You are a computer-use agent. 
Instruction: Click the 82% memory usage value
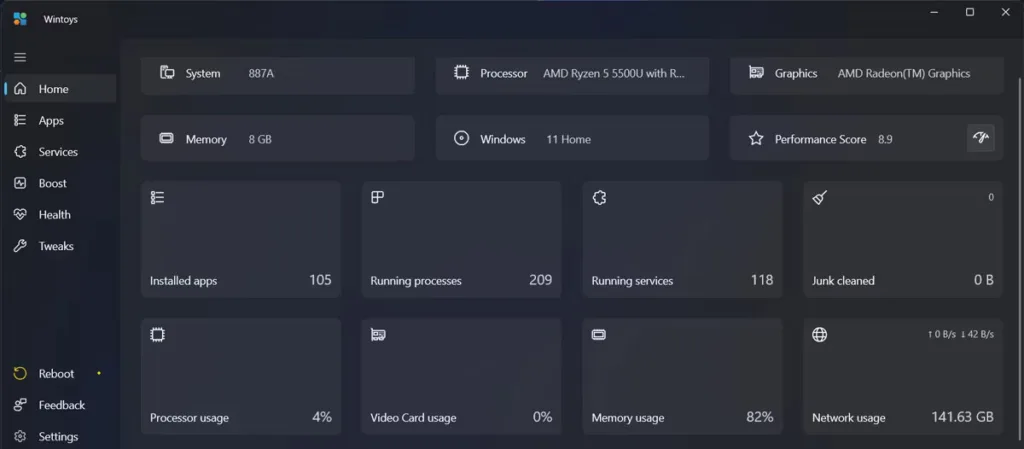[760, 416]
